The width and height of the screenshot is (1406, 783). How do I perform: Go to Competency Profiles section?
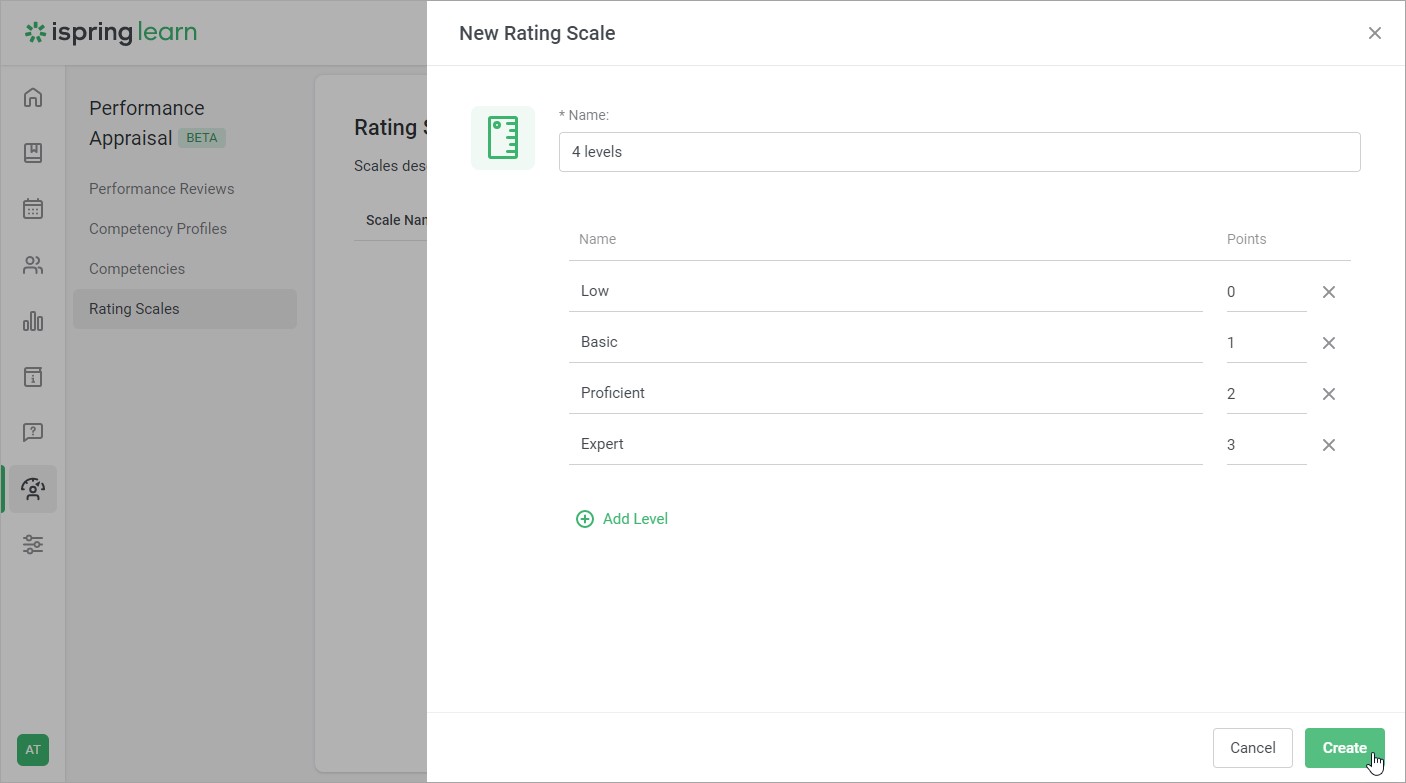(158, 229)
